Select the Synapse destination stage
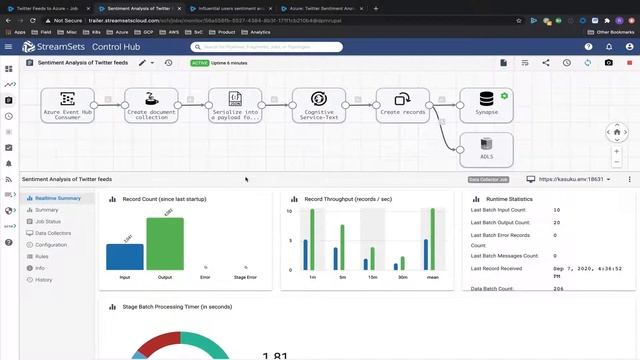Viewport: 640px width, 360px height. click(487, 105)
